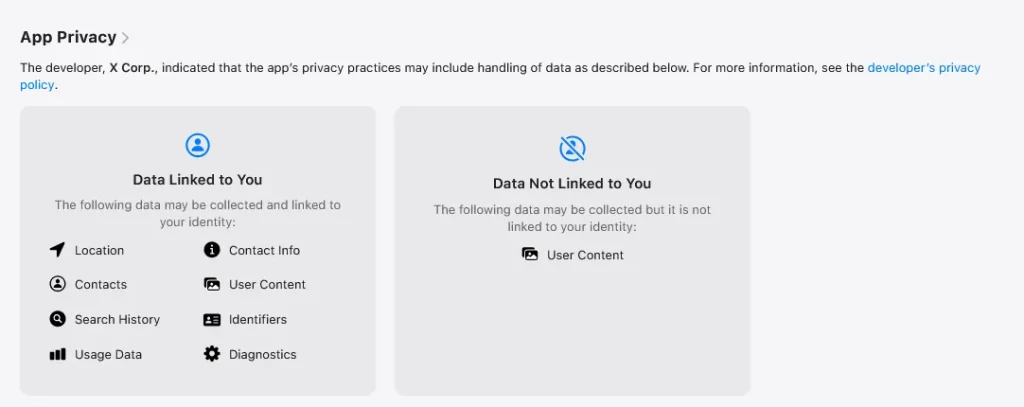Click the Contacts person icon

pos(57,284)
